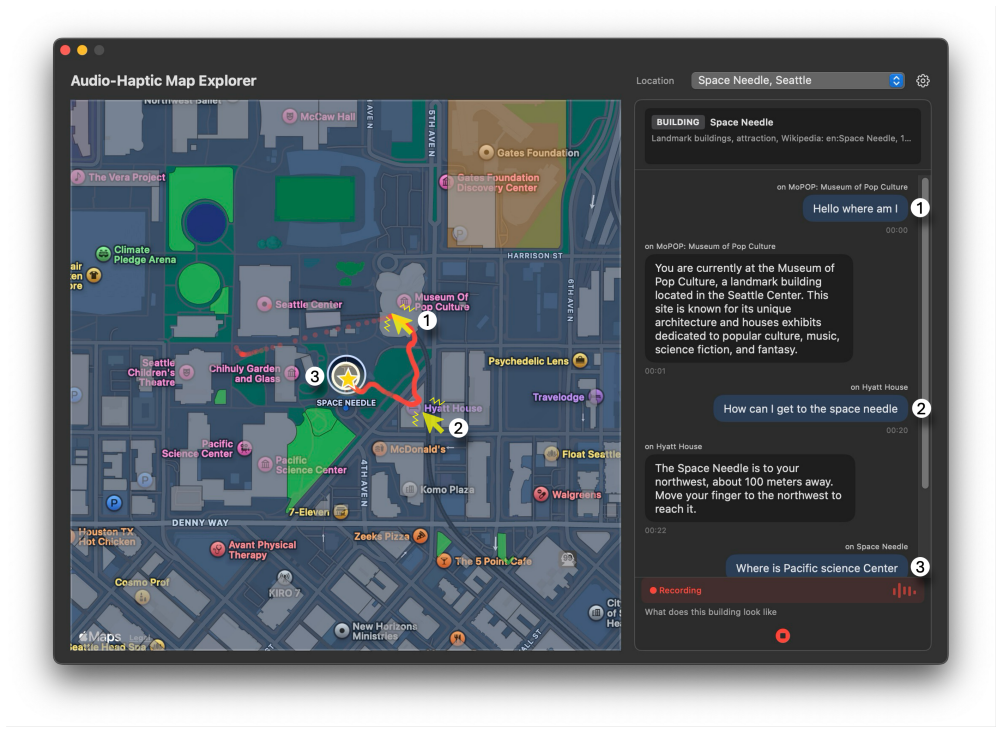
Task: Click the red Recording indicator bar
Action: pos(782,590)
